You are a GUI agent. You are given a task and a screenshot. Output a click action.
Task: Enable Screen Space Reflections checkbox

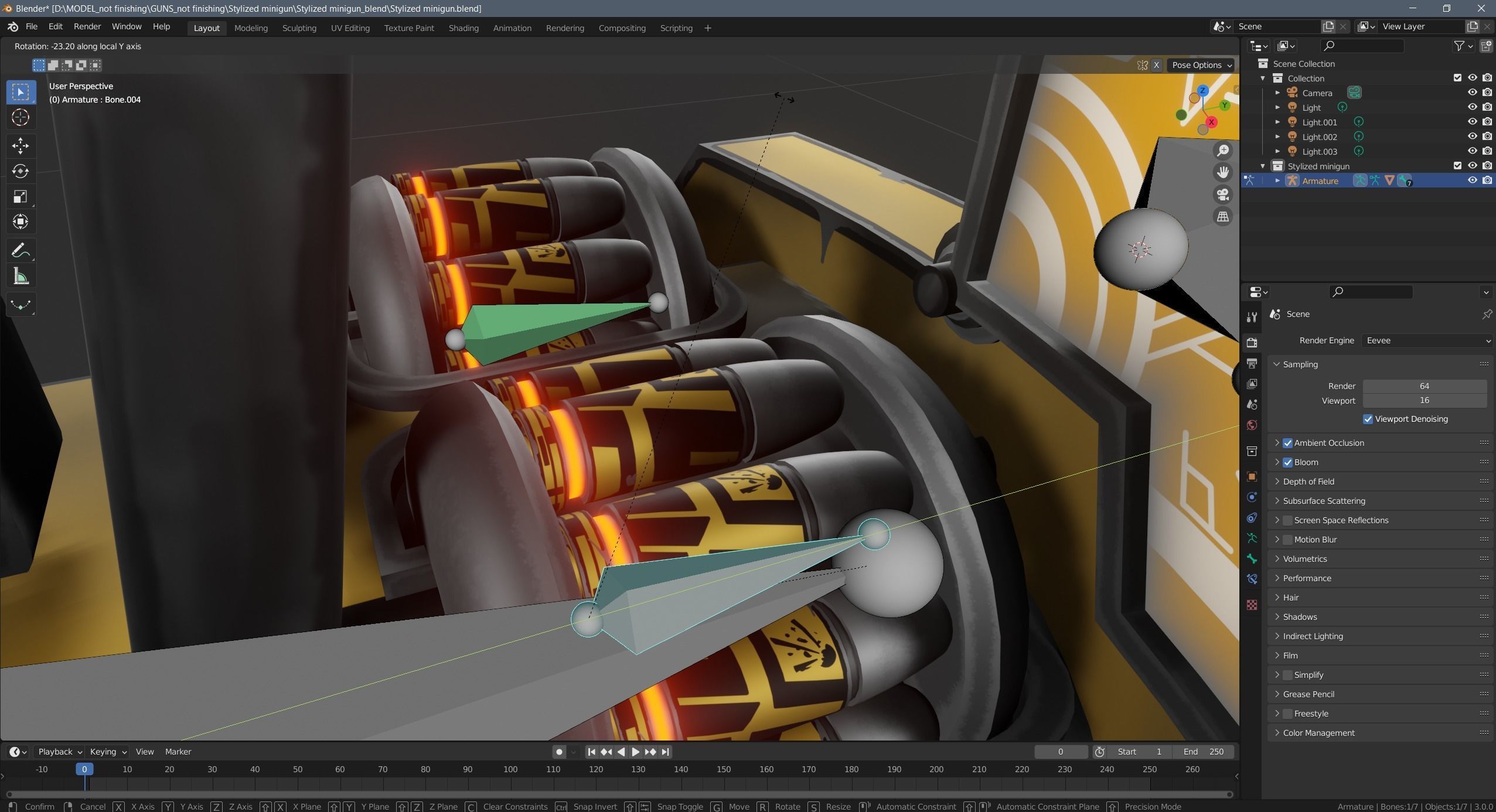pyautogui.click(x=1287, y=520)
